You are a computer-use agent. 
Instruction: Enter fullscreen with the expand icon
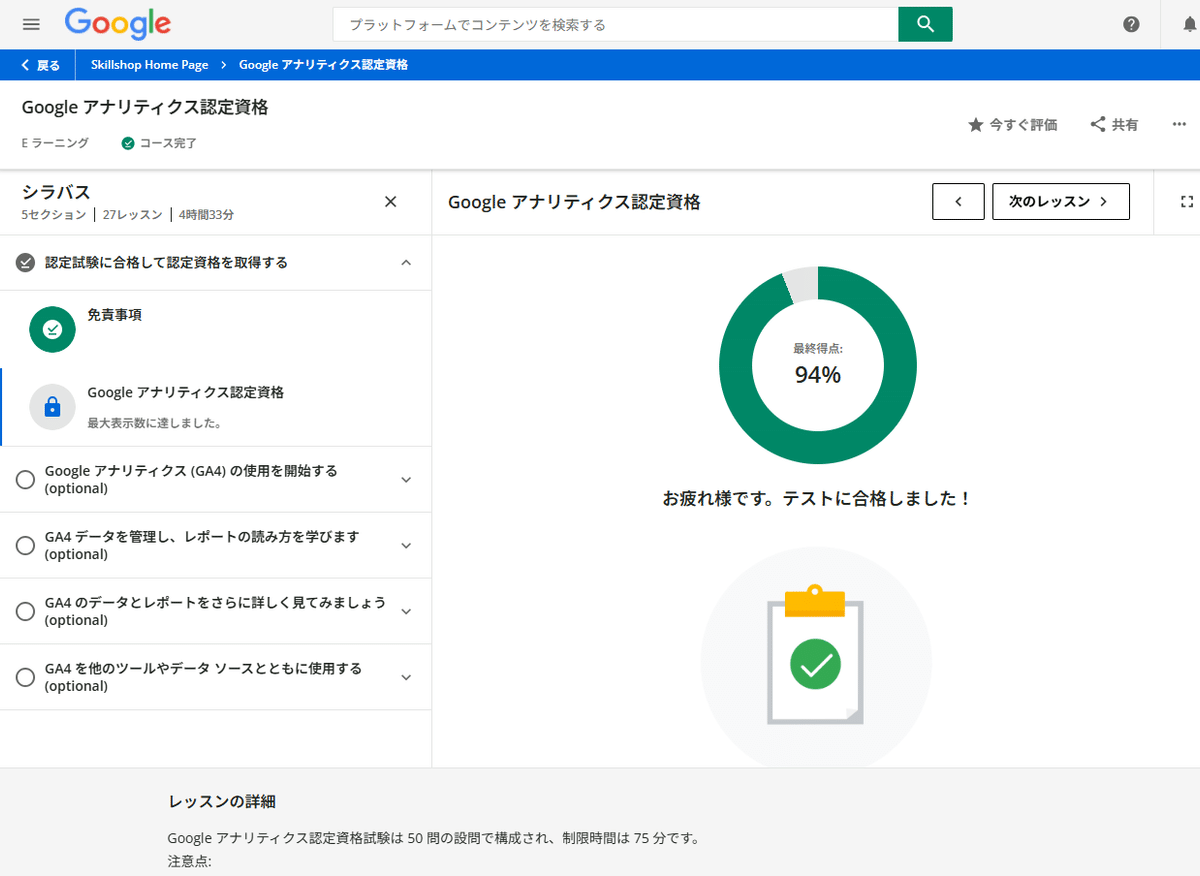pyautogui.click(x=1187, y=201)
